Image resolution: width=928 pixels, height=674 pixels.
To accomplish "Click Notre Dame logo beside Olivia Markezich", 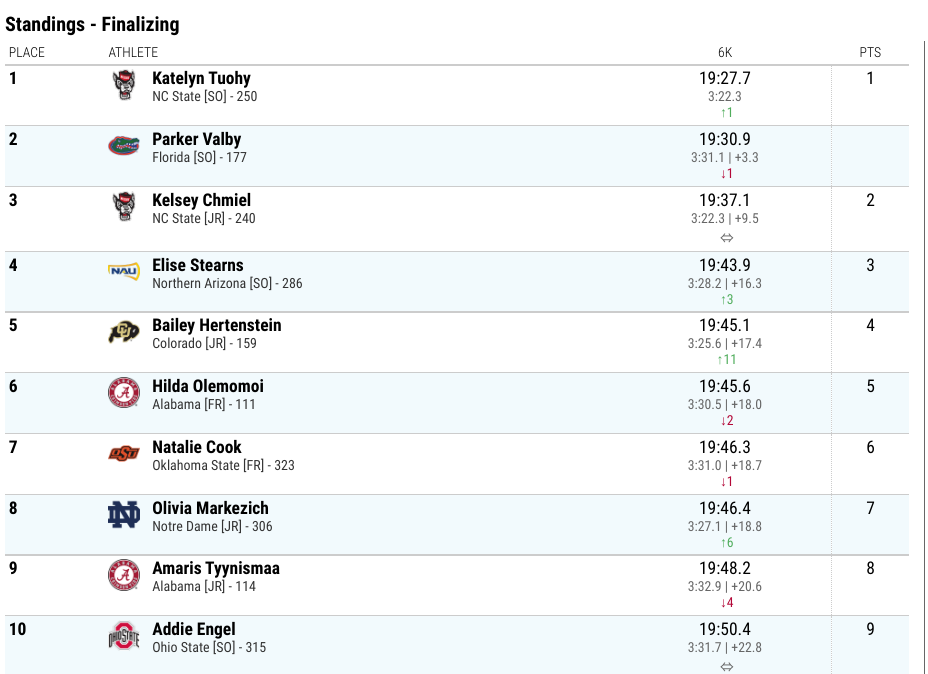I will pos(124,514).
